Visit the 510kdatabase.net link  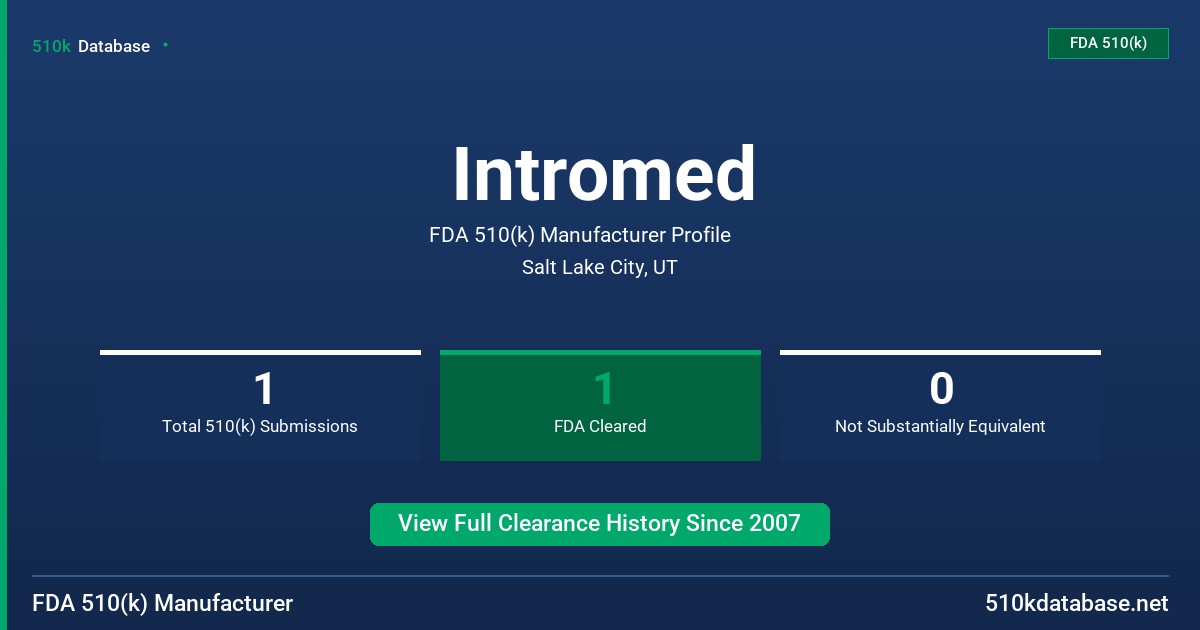[1076, 603]
